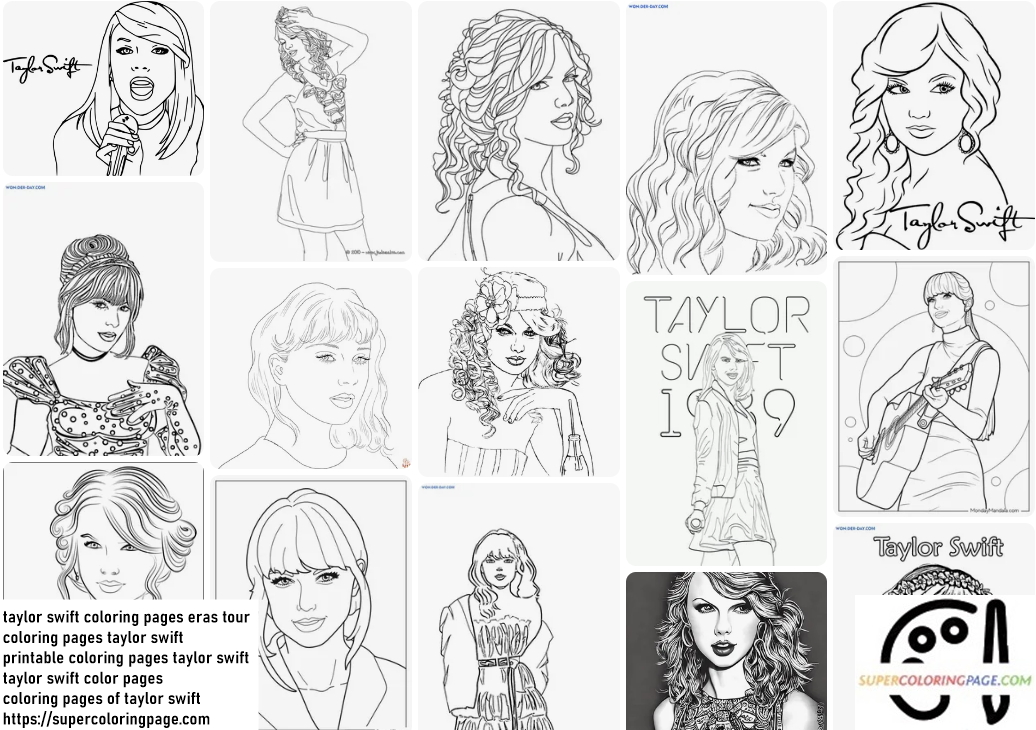The width and height of the screenshot is (1036, 730).
Task: Click the 'coloring pages taylor swift' line
Action: (93, 638)
